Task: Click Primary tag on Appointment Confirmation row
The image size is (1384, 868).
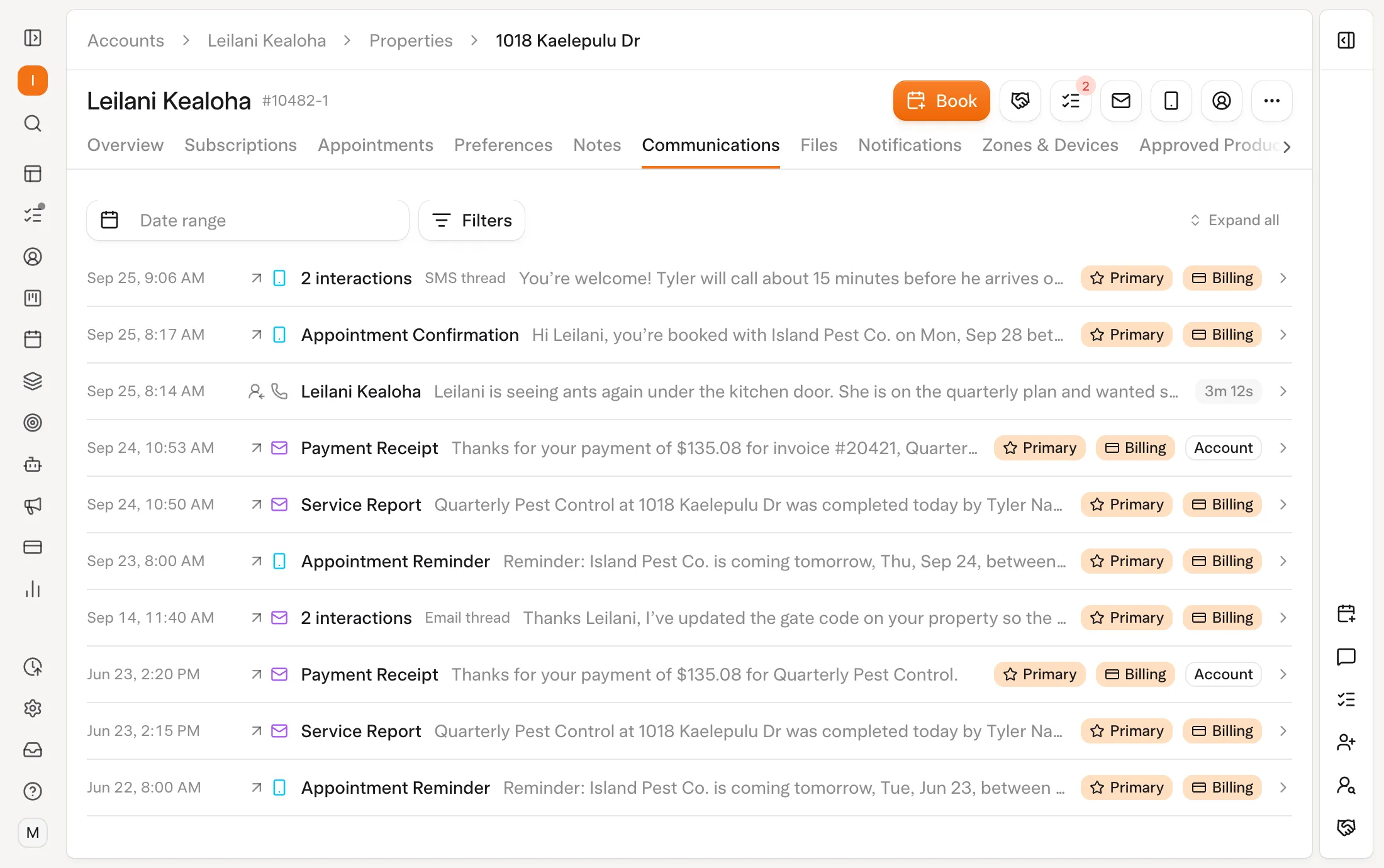Action: coord(1127,335)
